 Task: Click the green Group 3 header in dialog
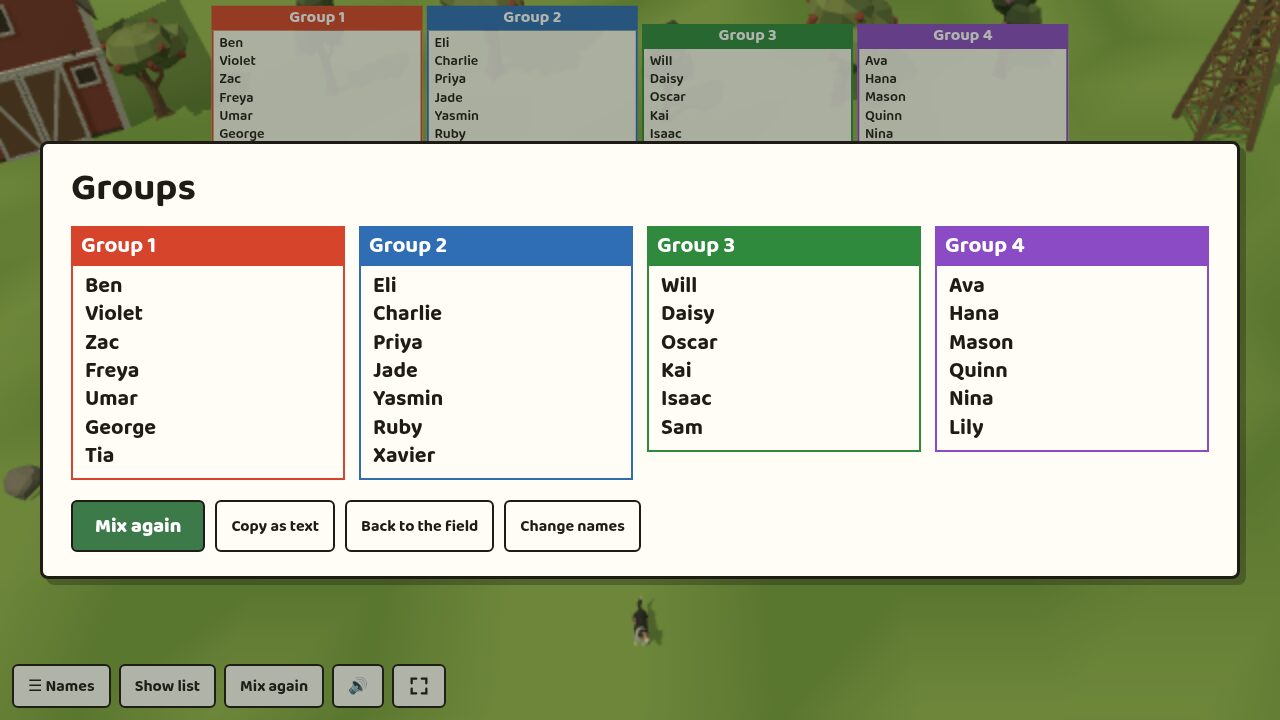(x=784, y=246)
